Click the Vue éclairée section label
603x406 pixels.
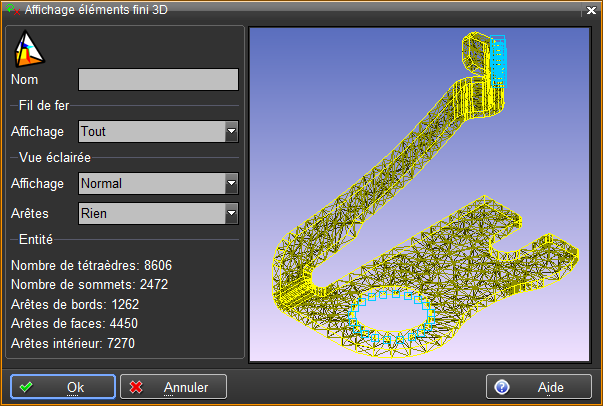tap(55, 157)
